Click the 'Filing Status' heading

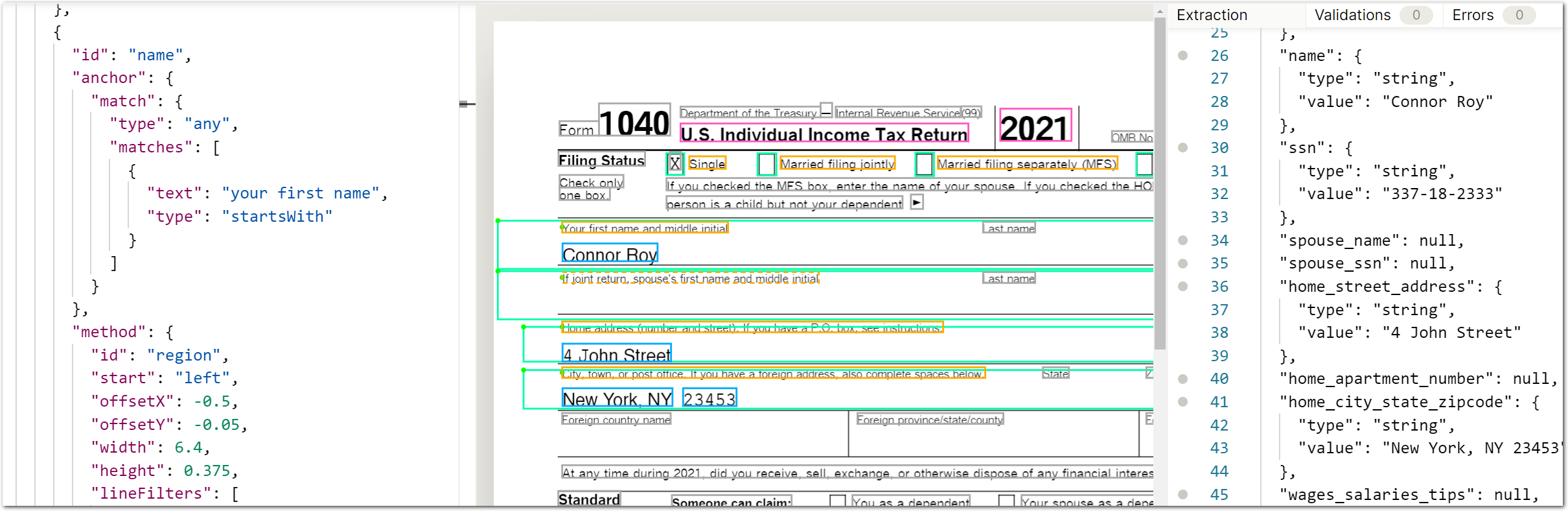coord(601,160)
